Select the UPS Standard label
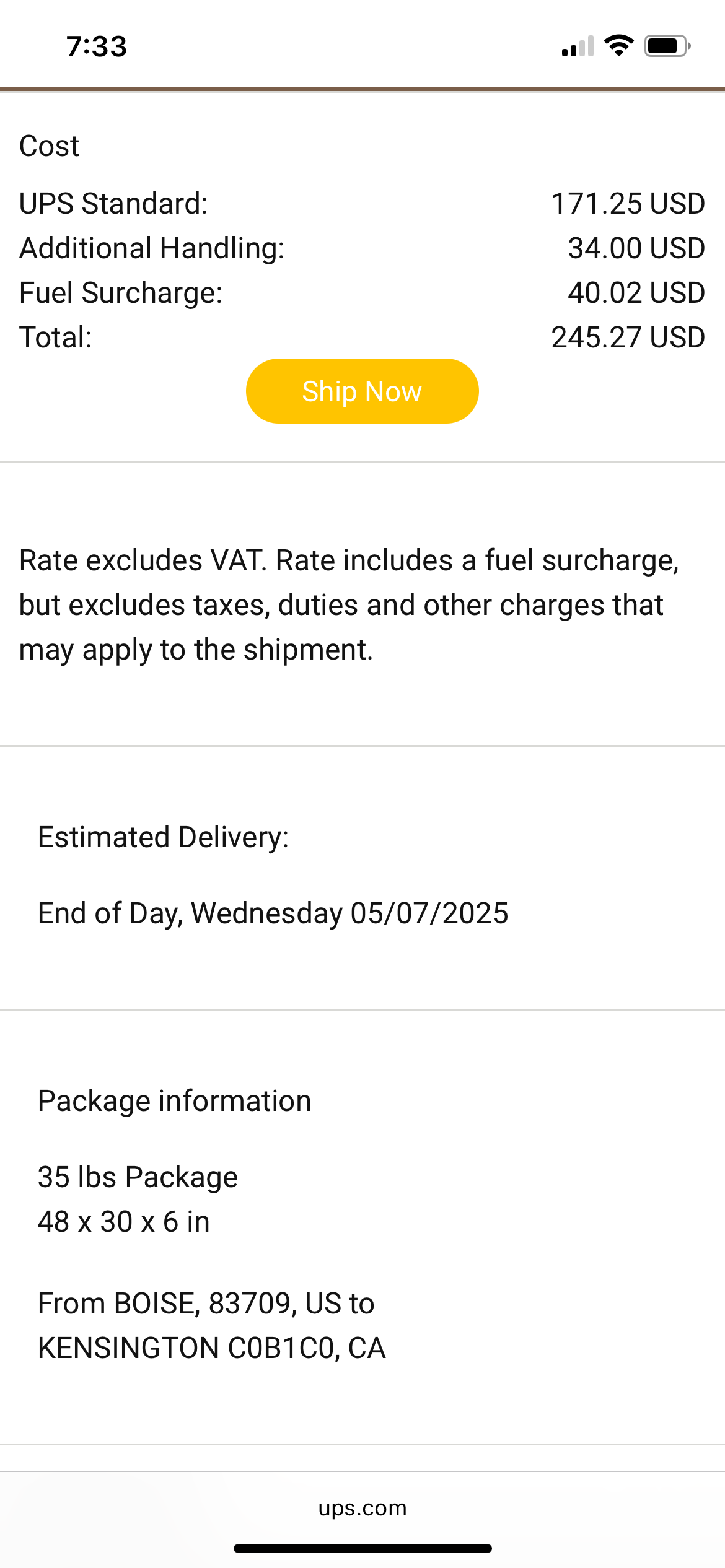Screen dimensions: 725x1568 click(x=113, y=204)
